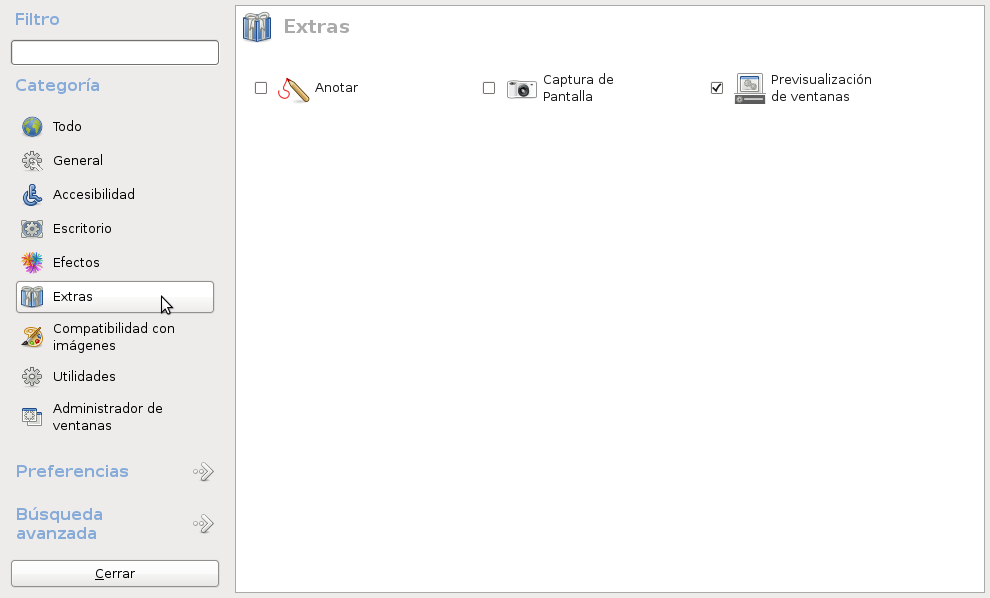990x598 pixels.
Task: Click the brush icon beside Compatibilidad con imágenes
Action: click(x=31, y=336)
